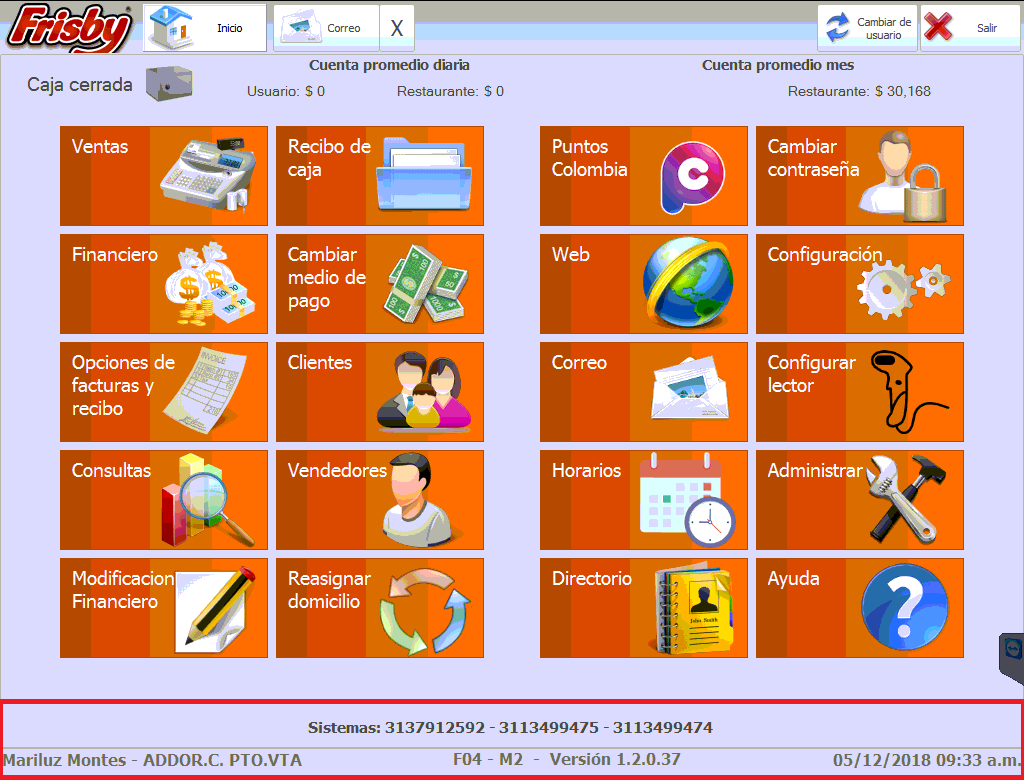Viewport: 1024px width, 780px height.
Task: Open the Correo envelope tile
Action: (x=644, y=392)
